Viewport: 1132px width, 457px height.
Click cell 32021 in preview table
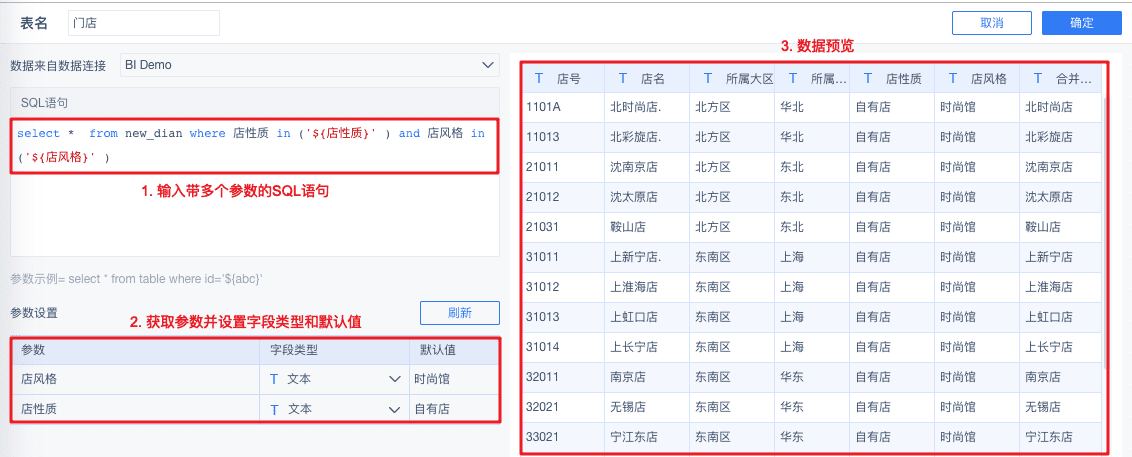pos(562,406)
